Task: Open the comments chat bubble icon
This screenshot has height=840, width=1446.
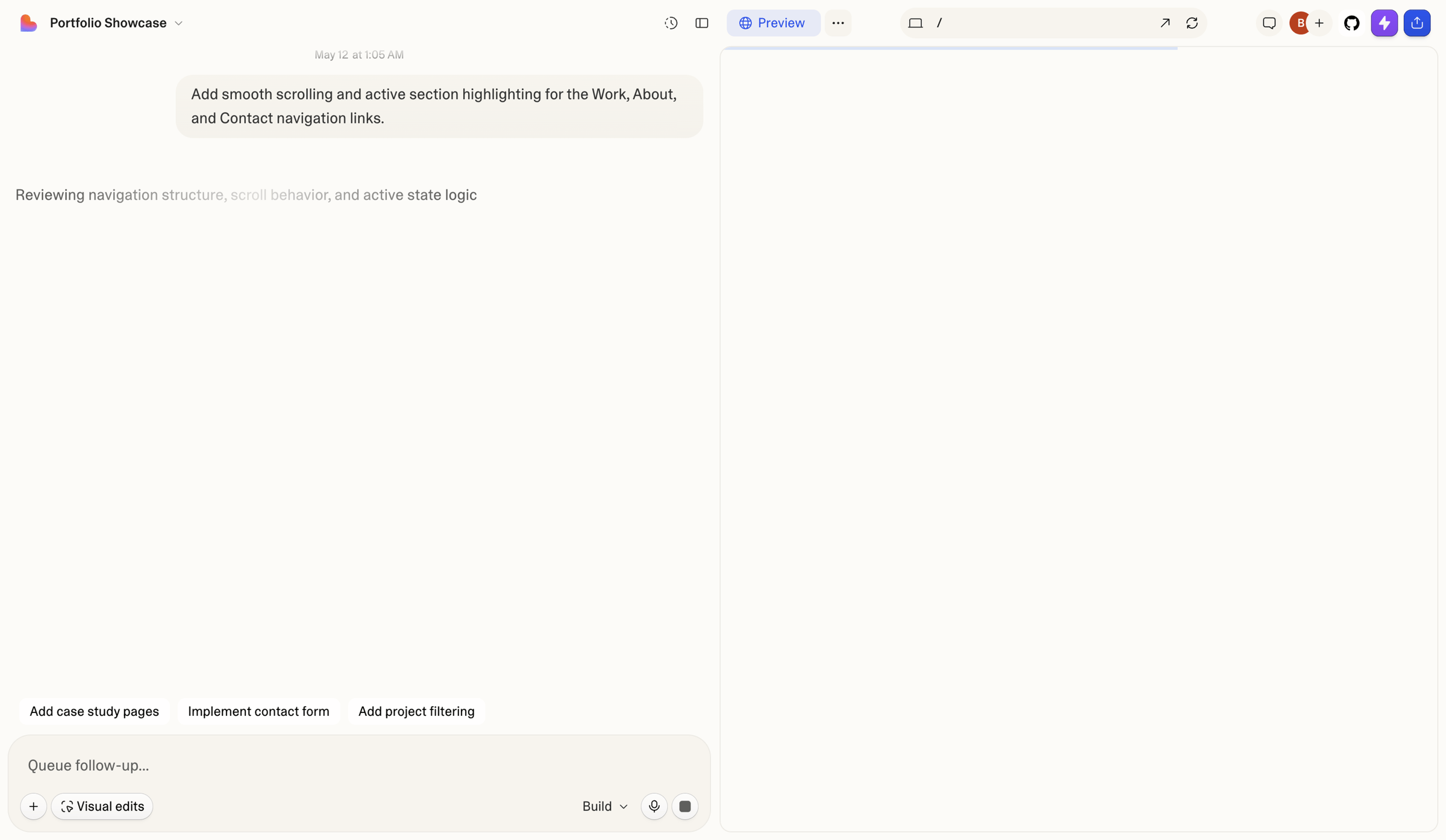Action: (1269, 23)
